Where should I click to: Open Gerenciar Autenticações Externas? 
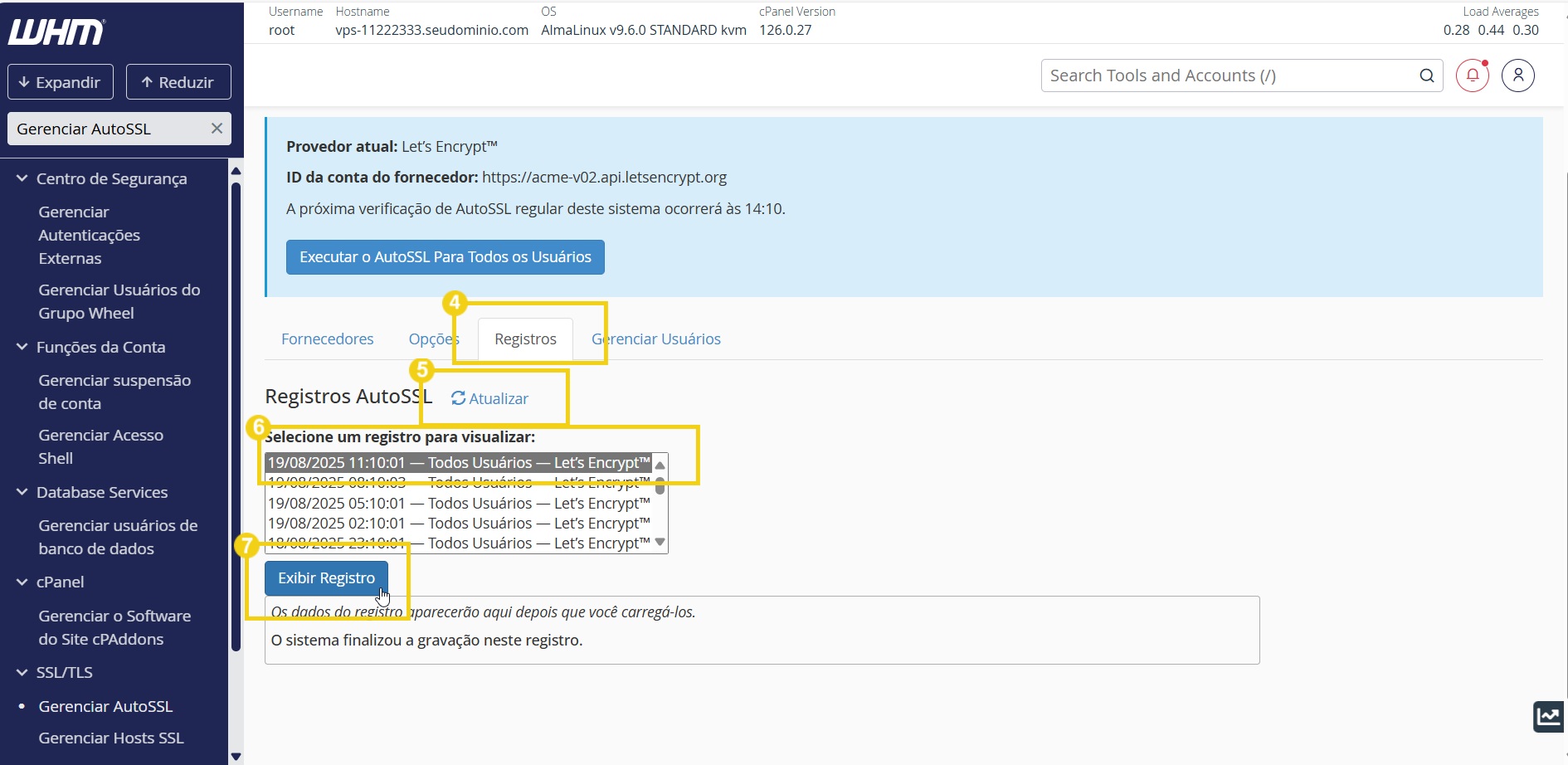(x=89, y=235)
